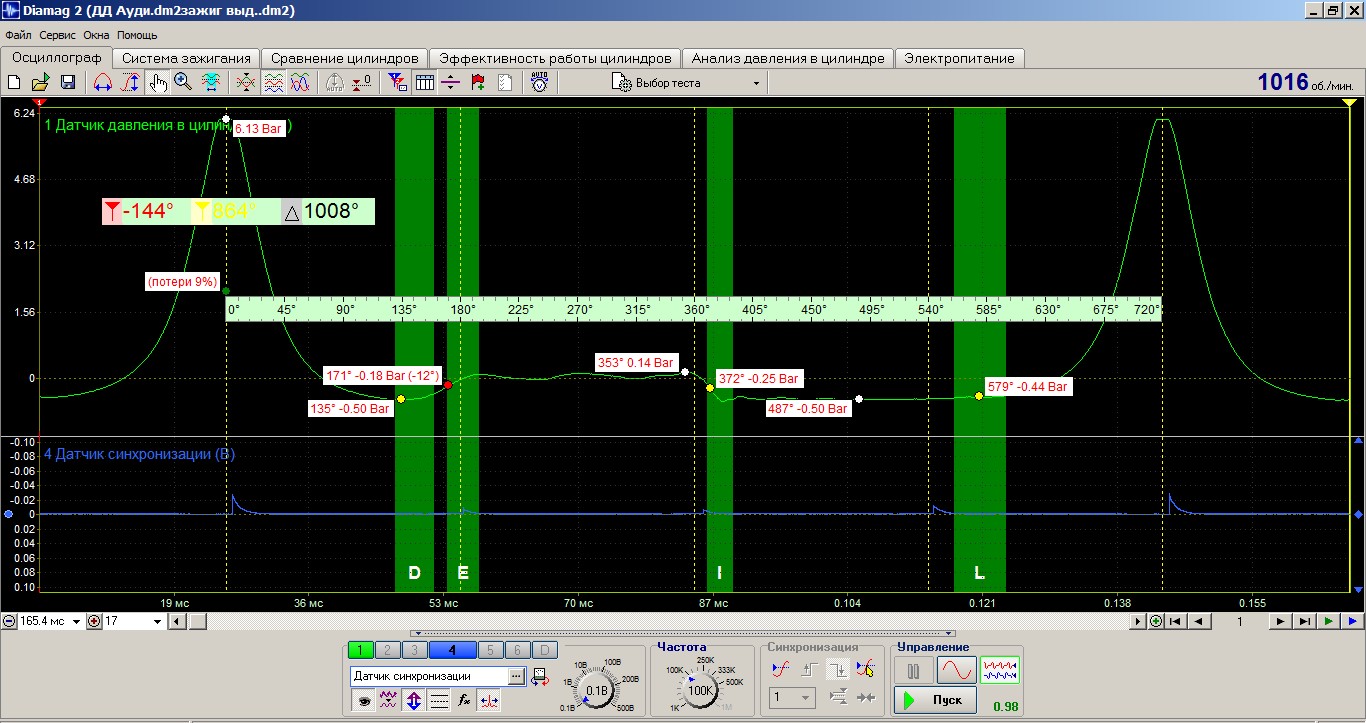Toggle stacked channel waveforms view

click(x=273, y=83)
